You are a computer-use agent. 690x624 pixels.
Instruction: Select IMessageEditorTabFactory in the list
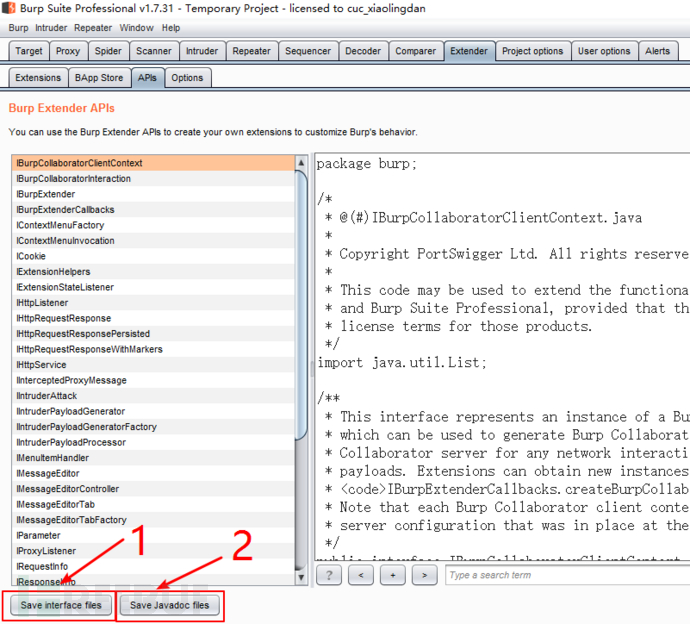(x=153, y=520)
